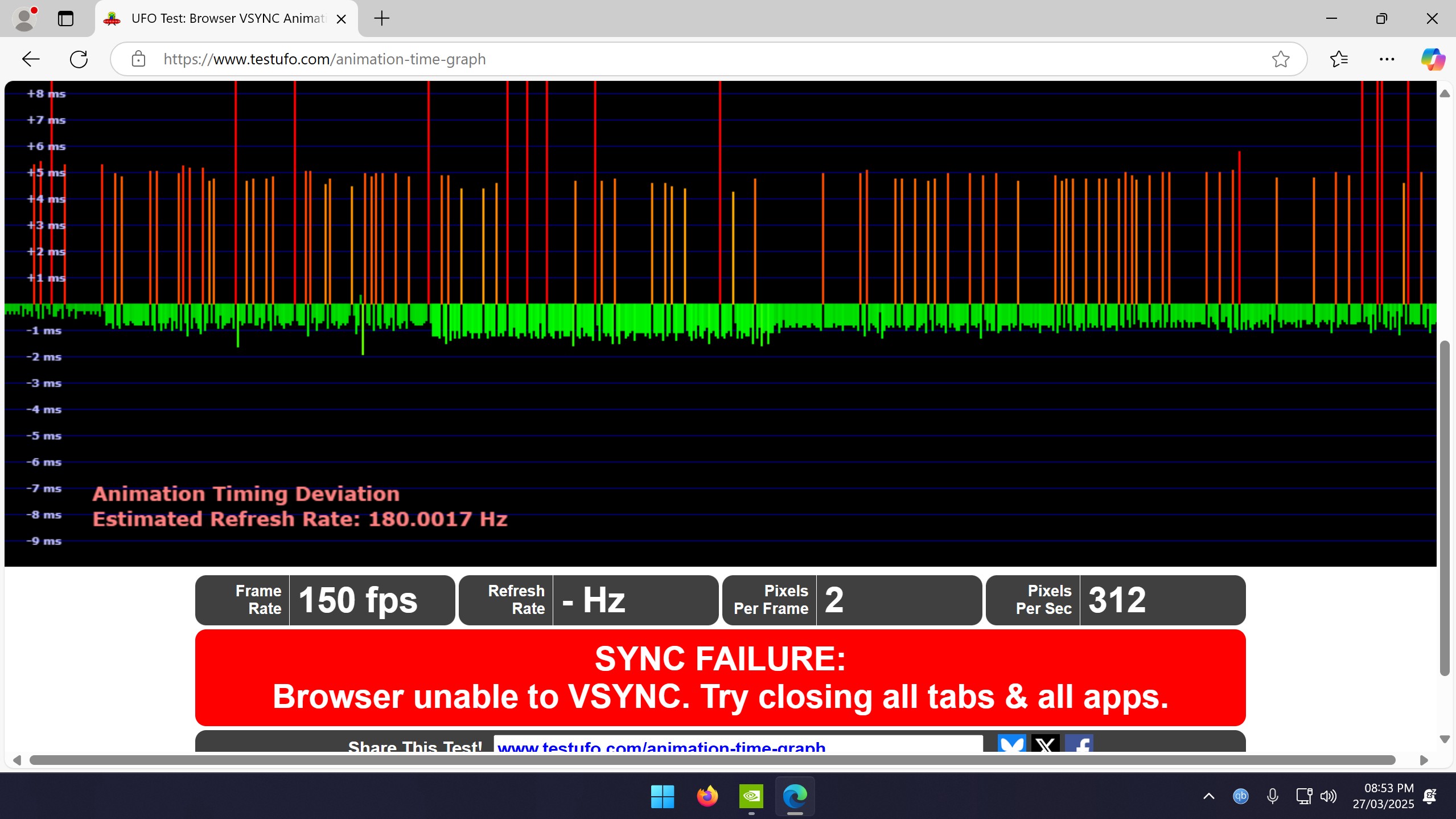Show hidden system tray icons chevron
This screenshot has width=1456, height=819.
[x=1209, y=796]
